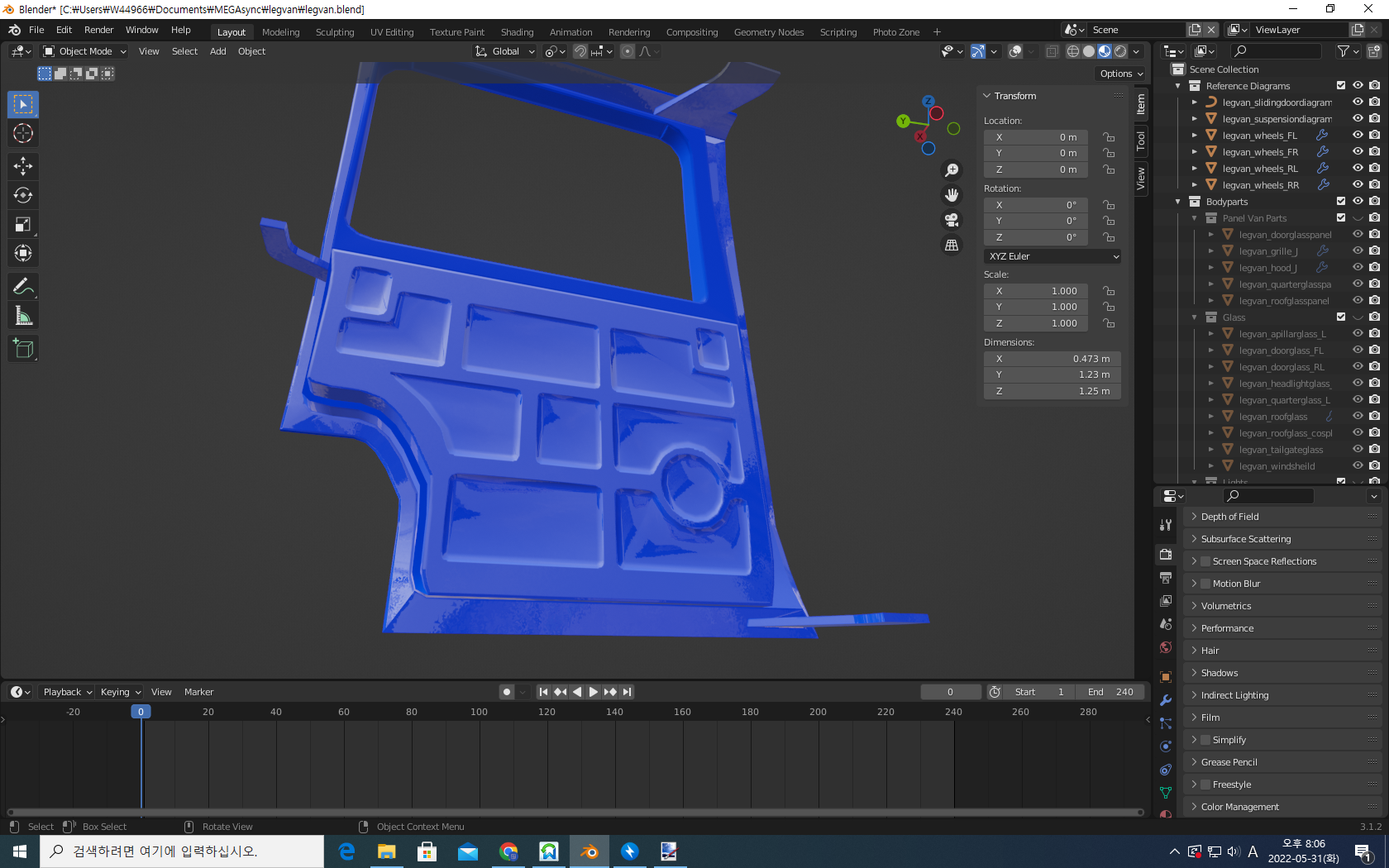Choose the Annotate pencil tool

pyautogui.click(x=23, y=287)
